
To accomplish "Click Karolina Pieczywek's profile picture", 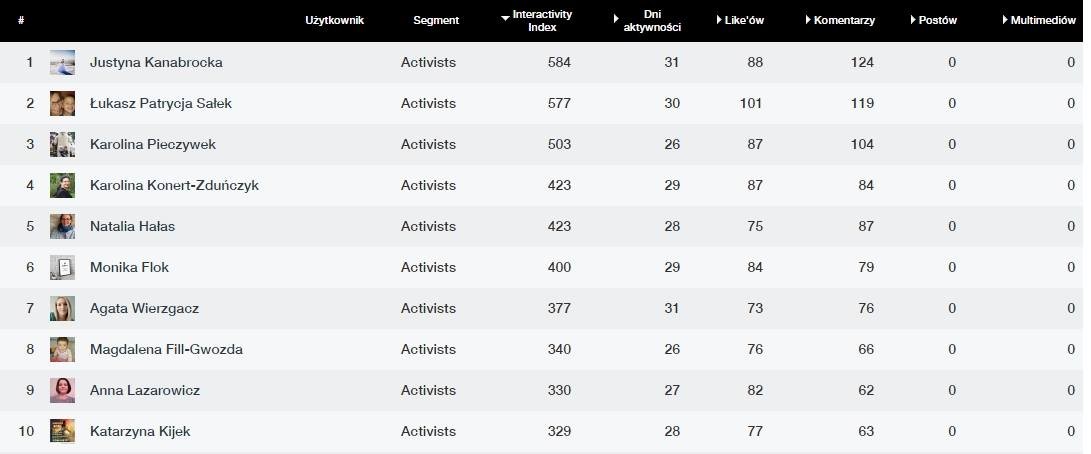I will [x=62, y=144].
